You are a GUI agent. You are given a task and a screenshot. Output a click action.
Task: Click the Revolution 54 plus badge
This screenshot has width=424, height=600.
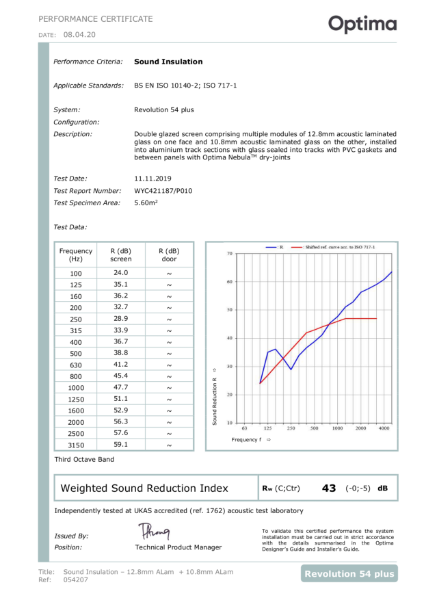pos(349,574)
